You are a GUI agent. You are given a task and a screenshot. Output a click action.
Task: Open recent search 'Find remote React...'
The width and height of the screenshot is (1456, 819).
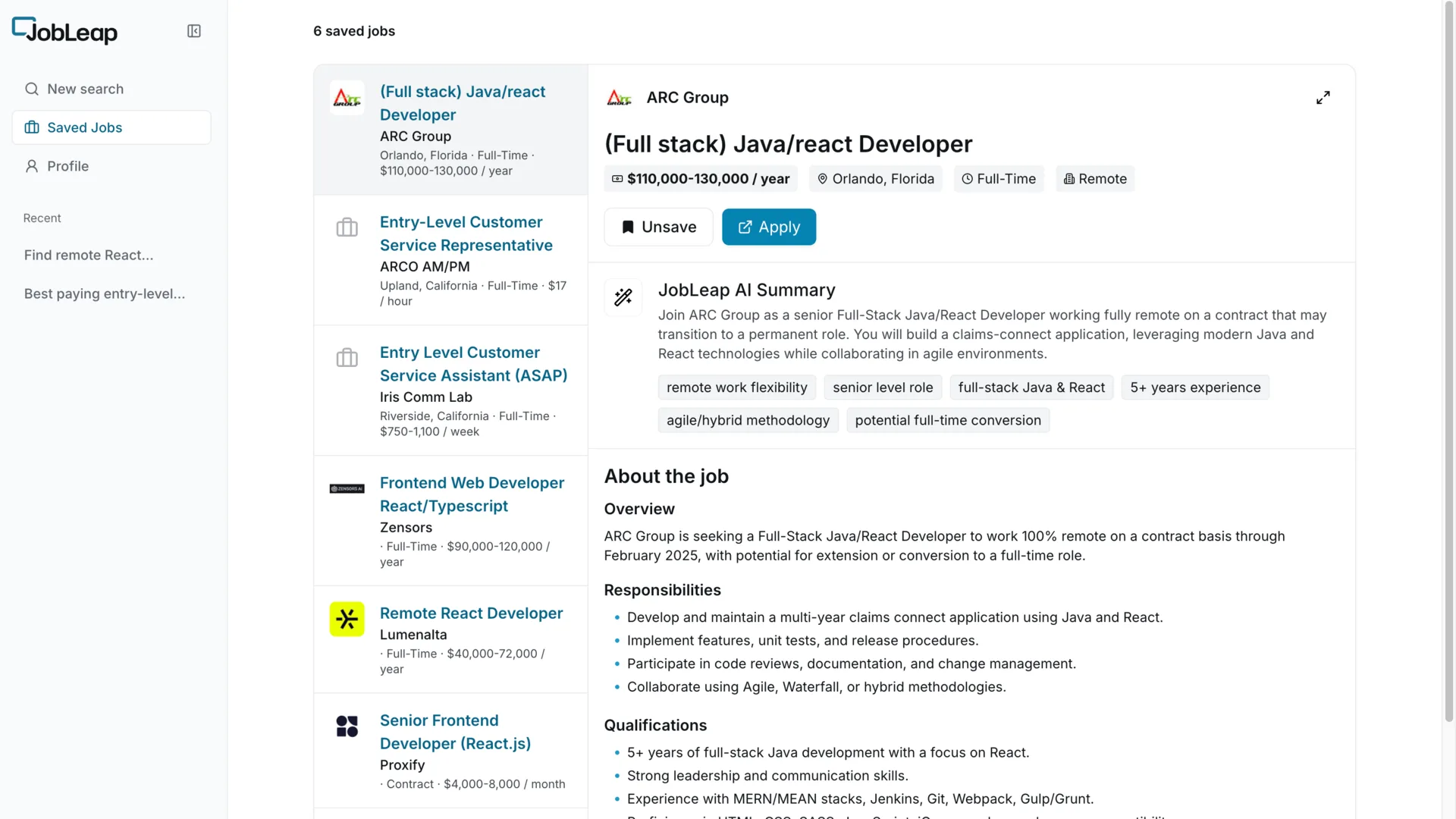tap(89, 256)
